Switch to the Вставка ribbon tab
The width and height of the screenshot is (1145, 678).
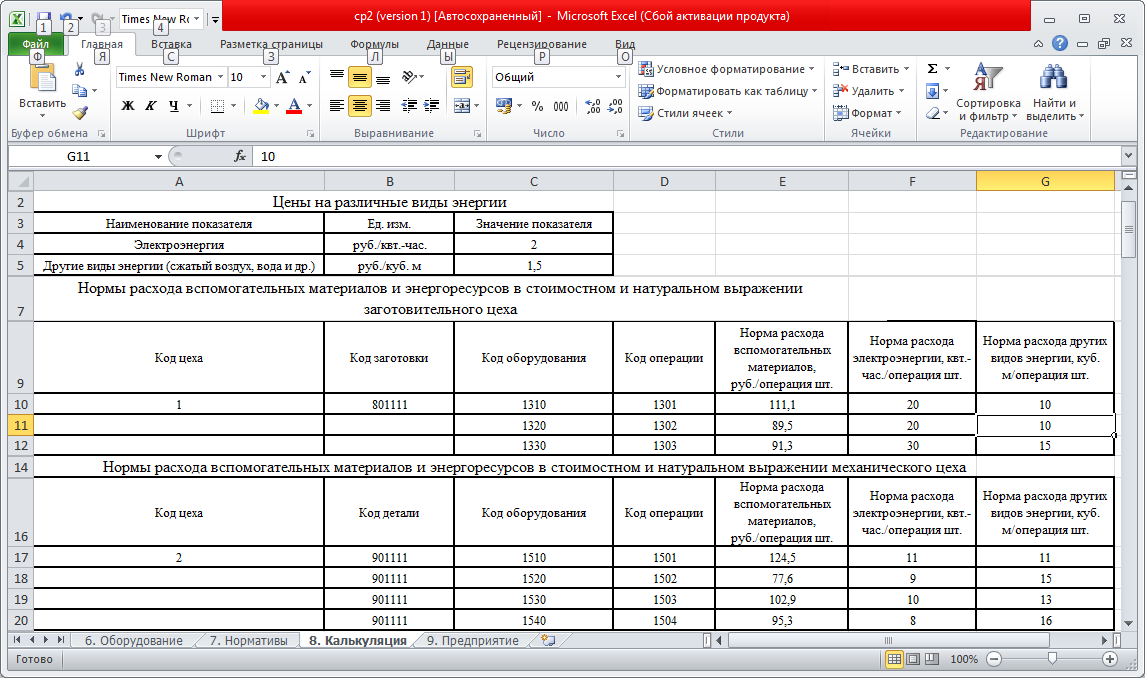[x=172, y=44]
